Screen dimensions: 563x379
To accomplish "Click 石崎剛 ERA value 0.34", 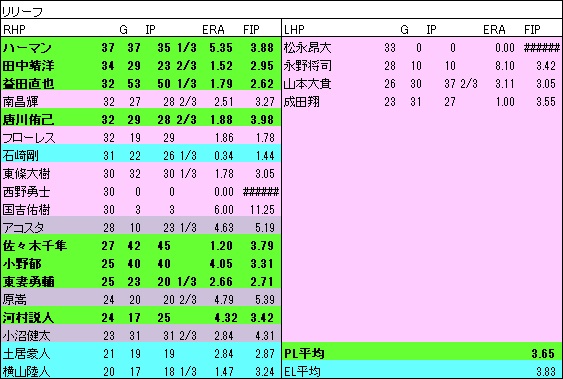I will click(x=224, y=156).
